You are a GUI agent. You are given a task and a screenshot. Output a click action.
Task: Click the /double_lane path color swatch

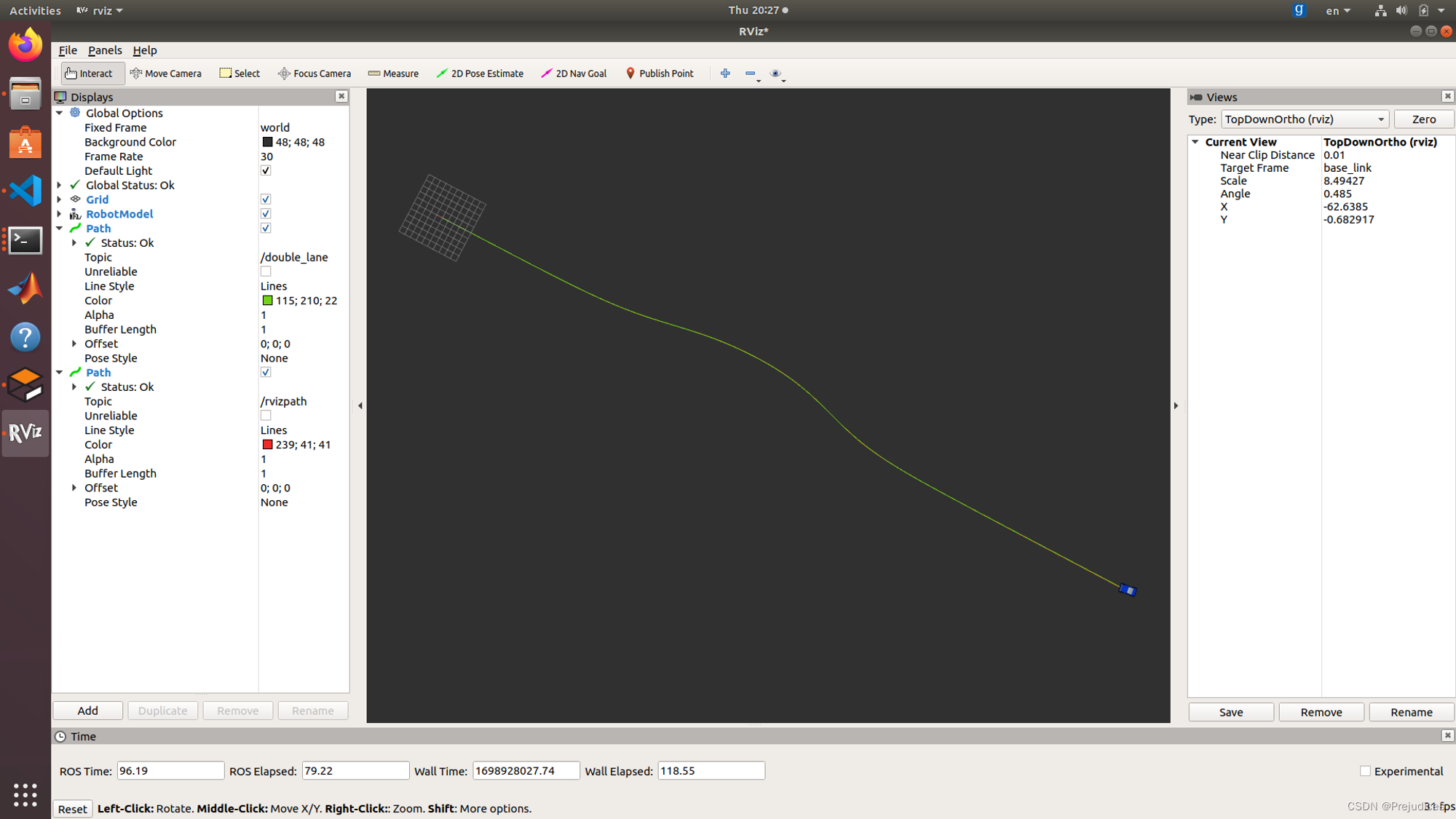pyautogui.click(x=265, y=300)
